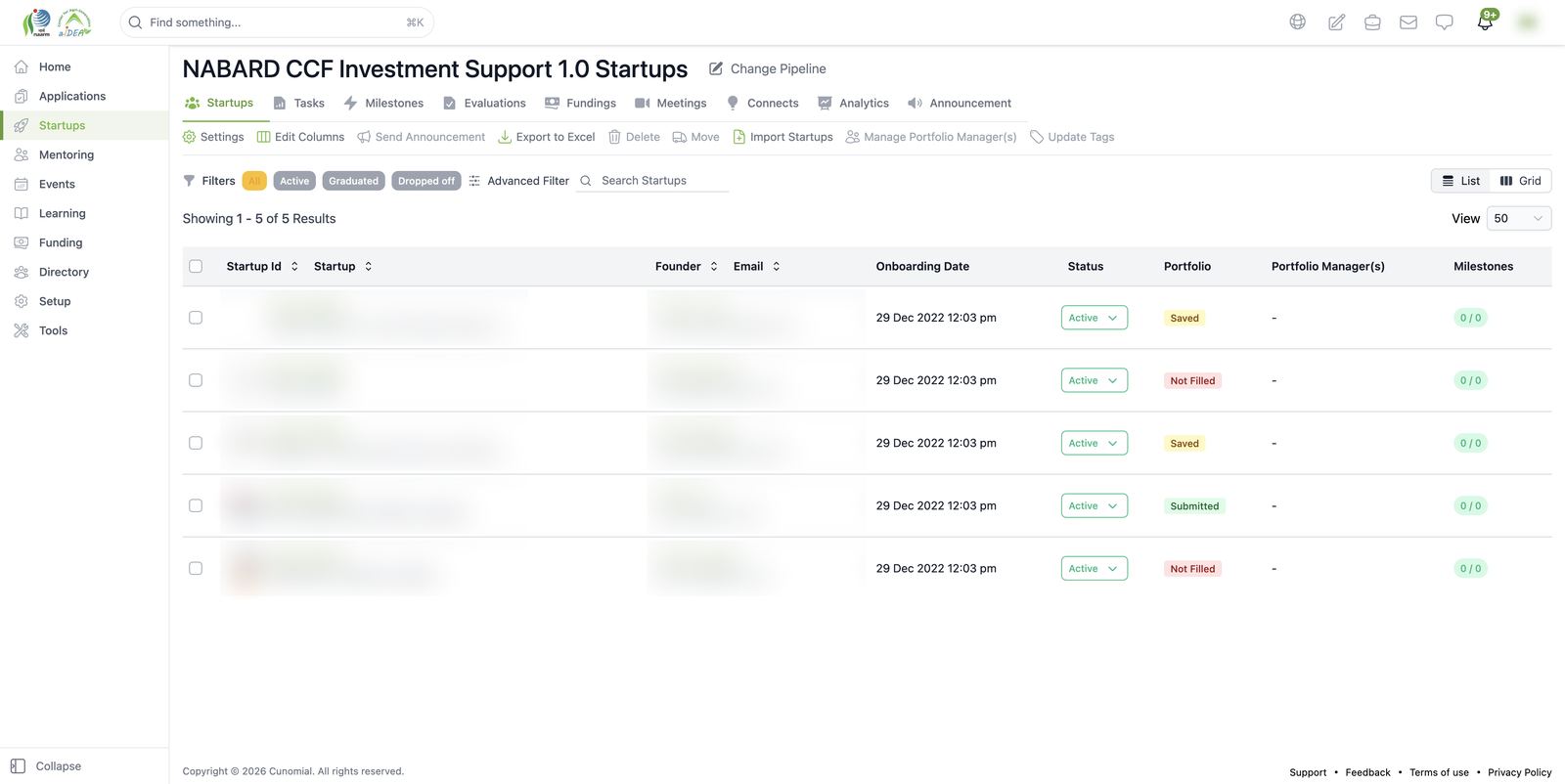Click Import Startups

782,137
